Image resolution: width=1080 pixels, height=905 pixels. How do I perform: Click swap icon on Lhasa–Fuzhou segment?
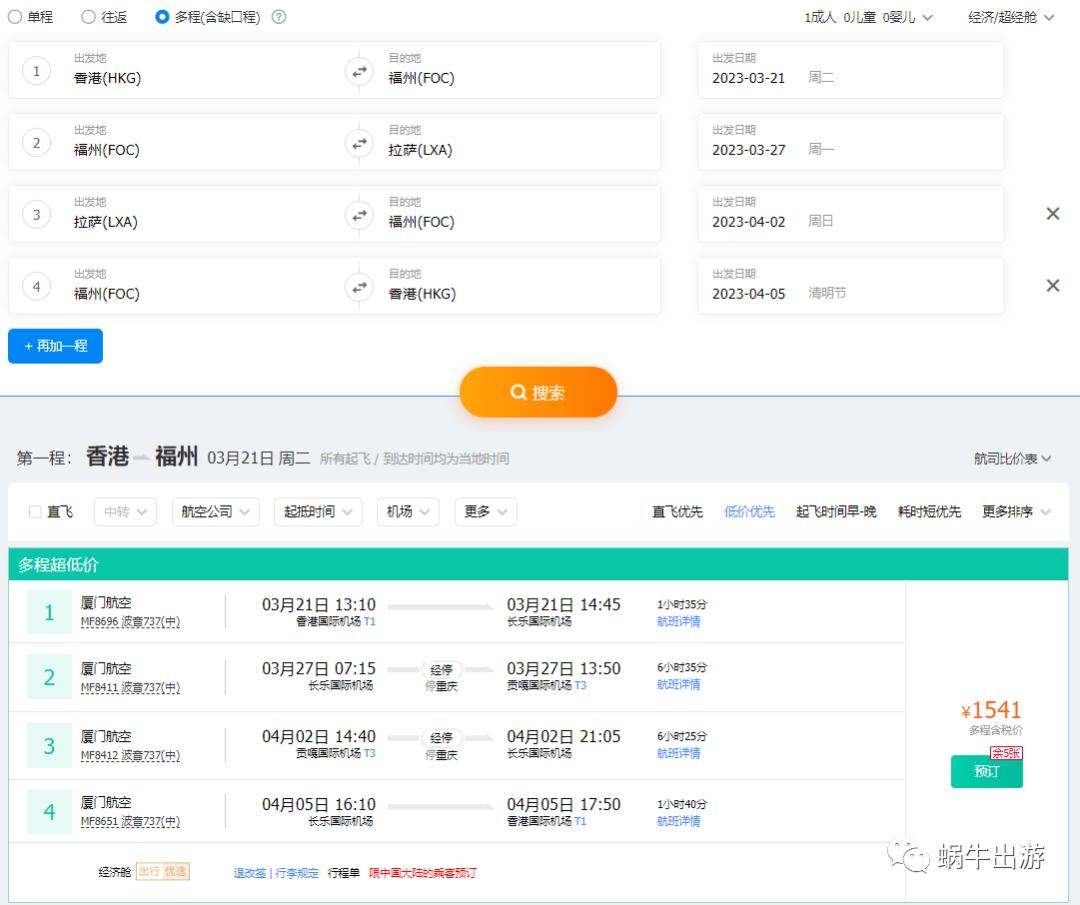coord(358,215)
